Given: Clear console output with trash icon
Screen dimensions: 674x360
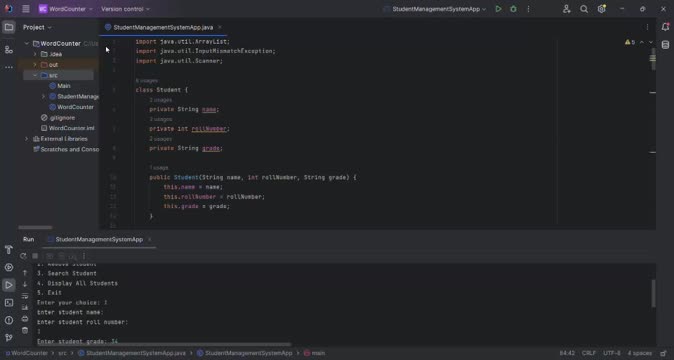Looking at the screenshot, I should (25, 330).
